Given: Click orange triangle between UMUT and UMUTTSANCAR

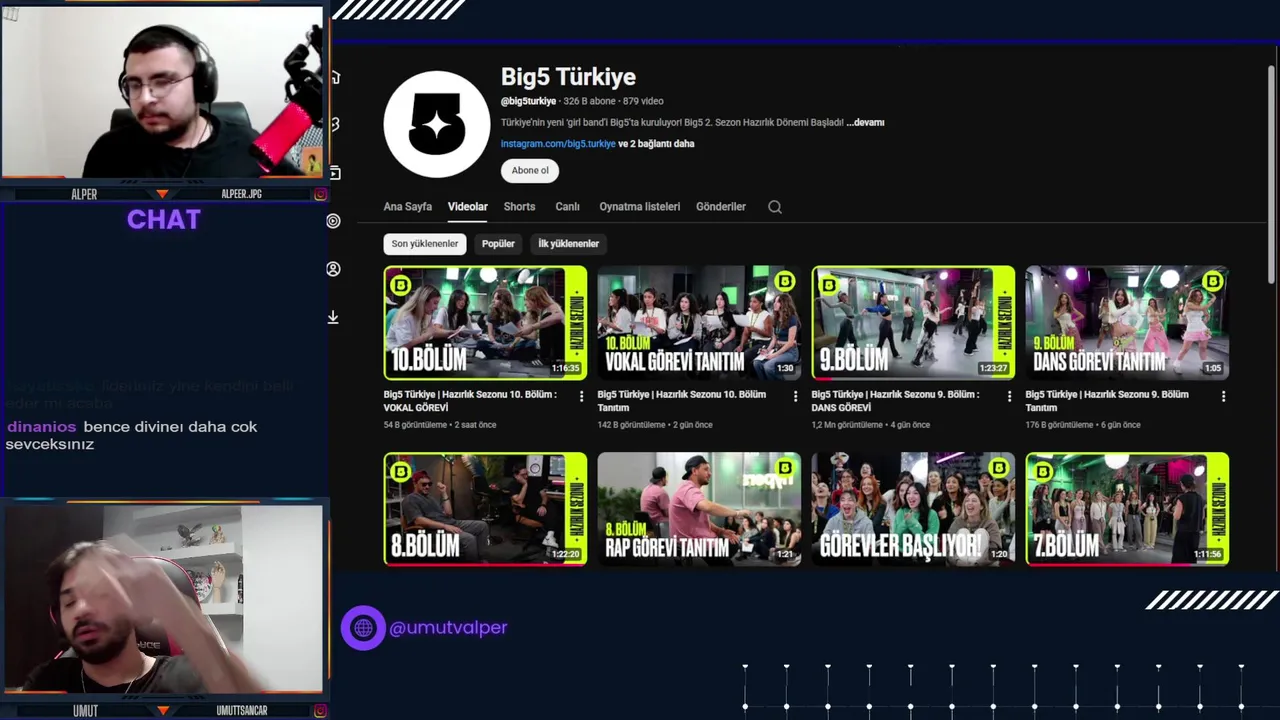Looking at the screenshot, I should pyautogui.click(x=162, y=711).
